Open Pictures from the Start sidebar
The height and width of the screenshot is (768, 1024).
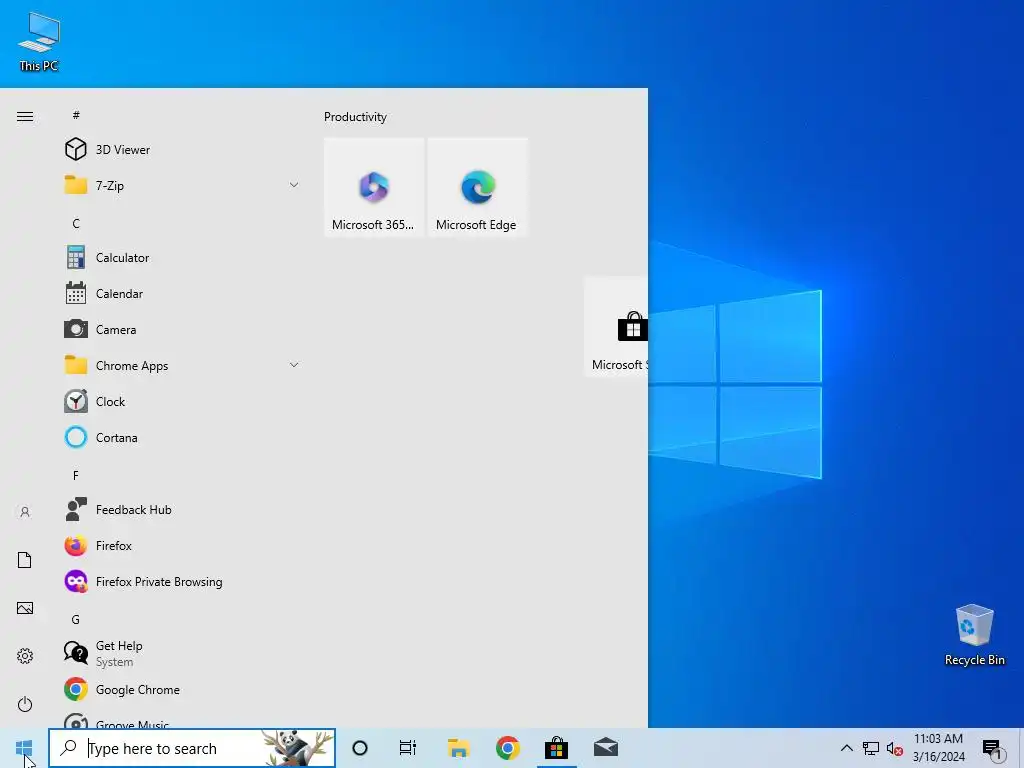coord(25,608)
